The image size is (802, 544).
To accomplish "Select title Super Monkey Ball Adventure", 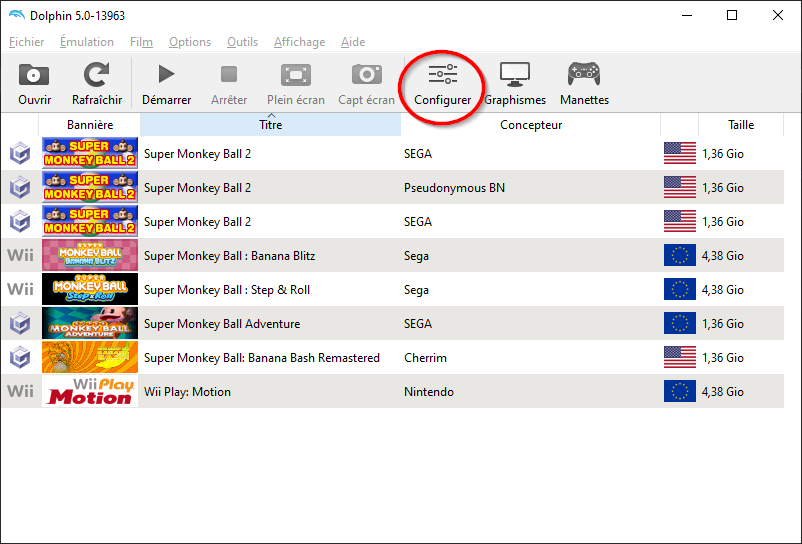I will pyautogui.click(x=222, y=324).
